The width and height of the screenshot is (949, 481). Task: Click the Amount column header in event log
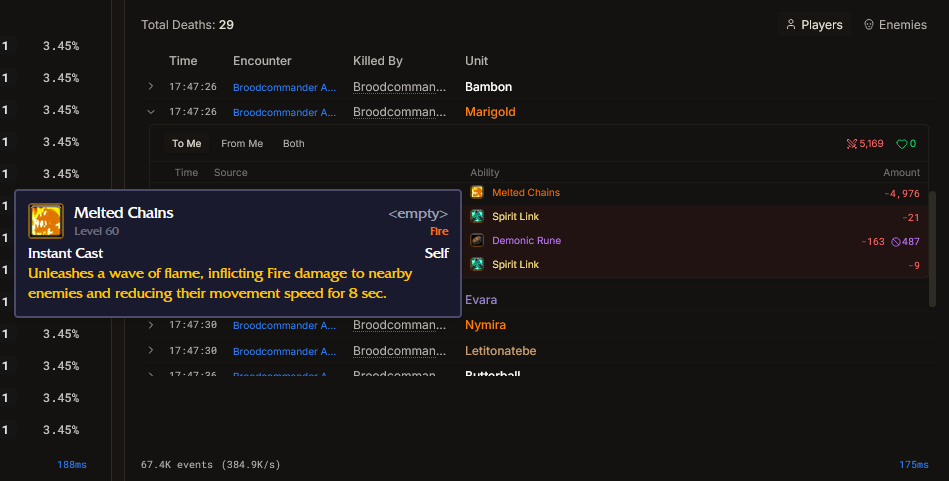(x=901, y=172)
